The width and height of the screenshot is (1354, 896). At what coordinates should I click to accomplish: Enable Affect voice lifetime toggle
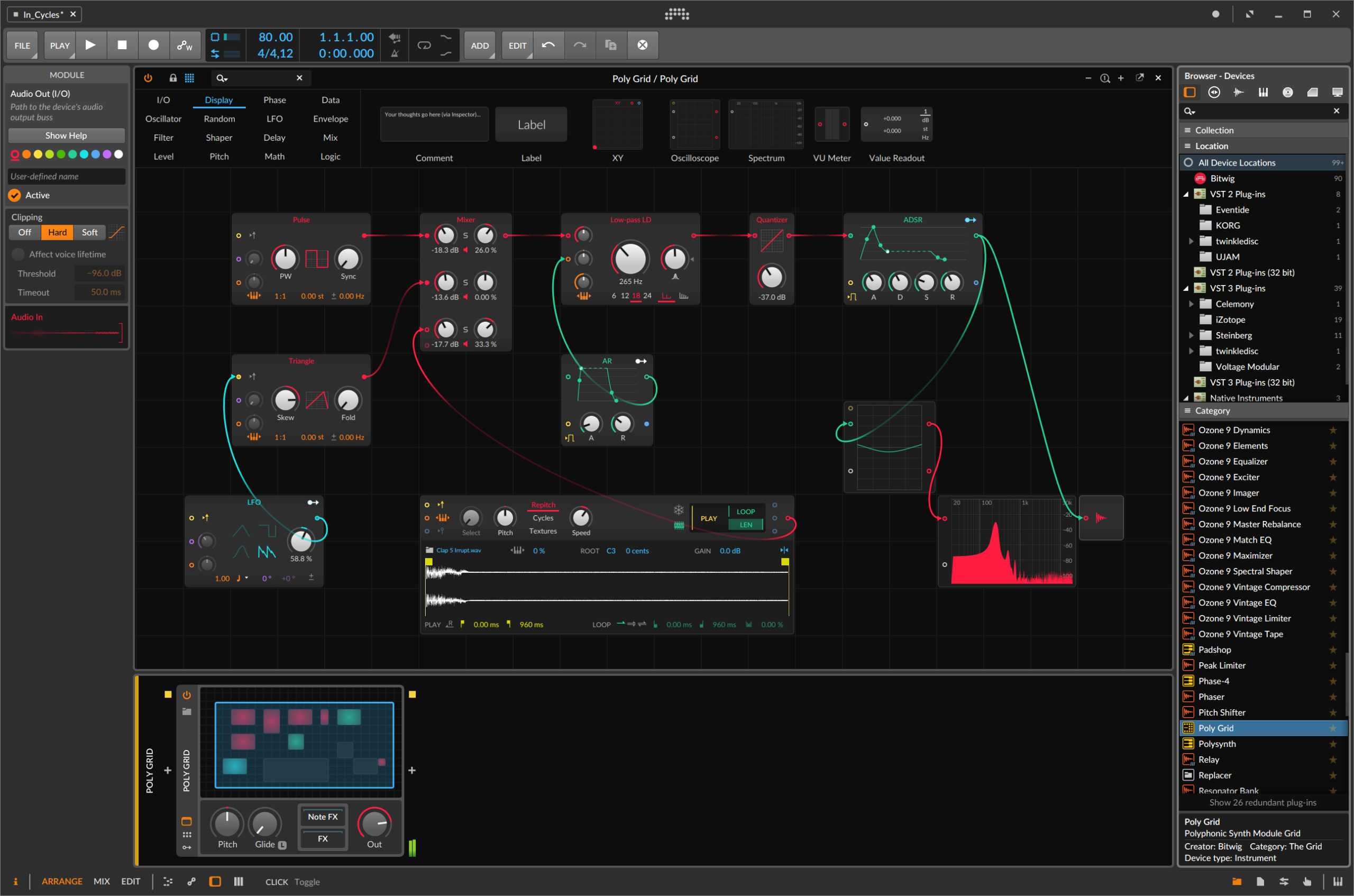(17, 254)
